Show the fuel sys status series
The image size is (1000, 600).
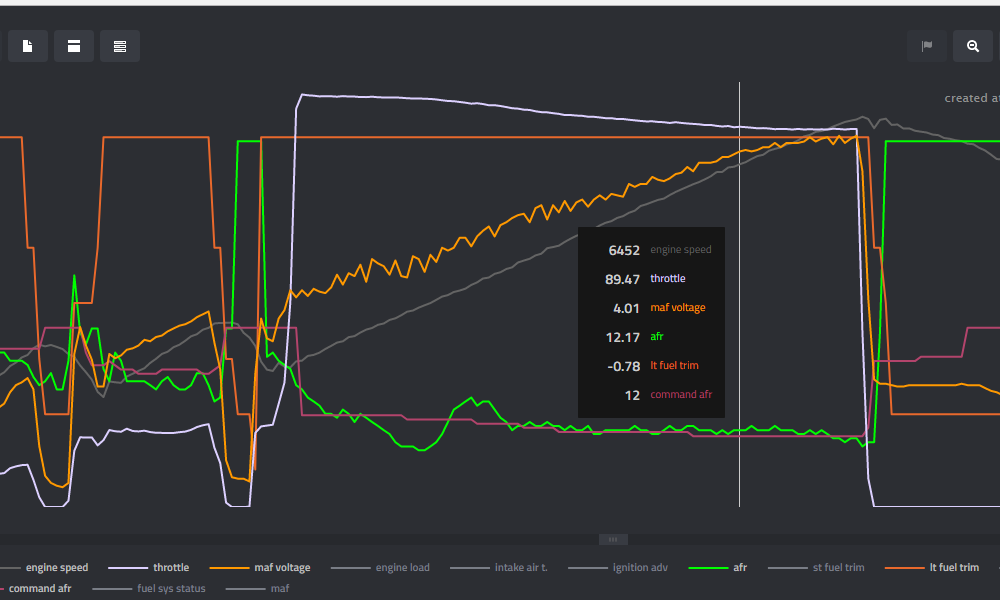[x=171, y=589]
